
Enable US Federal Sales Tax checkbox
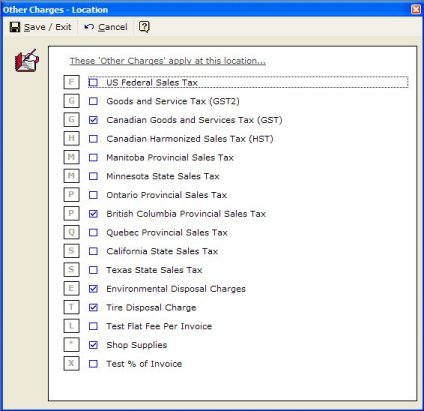coord(93,82)
